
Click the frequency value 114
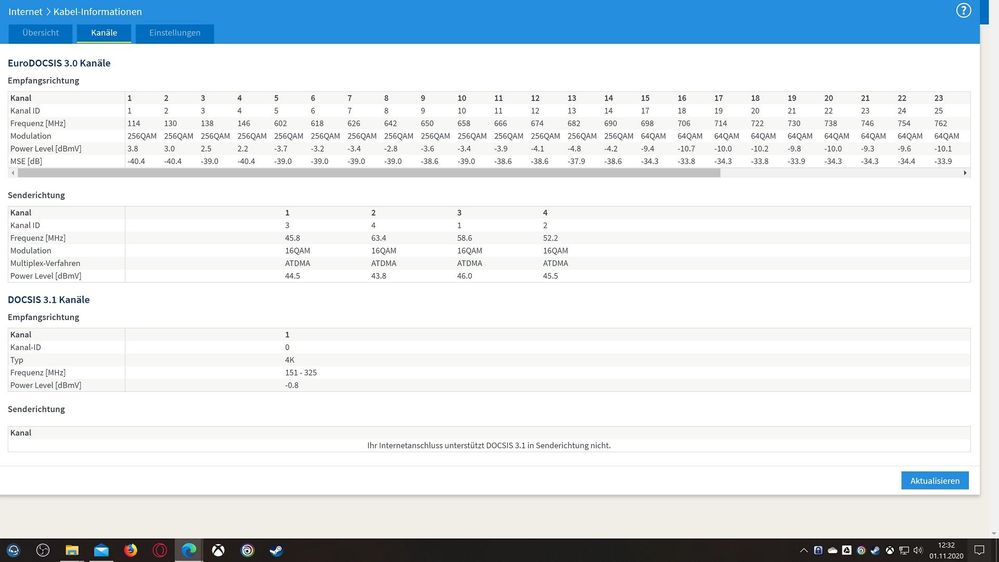[134, 124]
